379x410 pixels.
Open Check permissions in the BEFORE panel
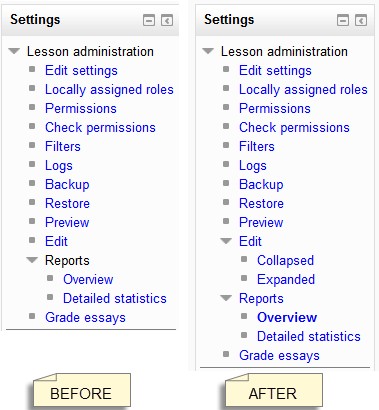[x=100, y=127]
